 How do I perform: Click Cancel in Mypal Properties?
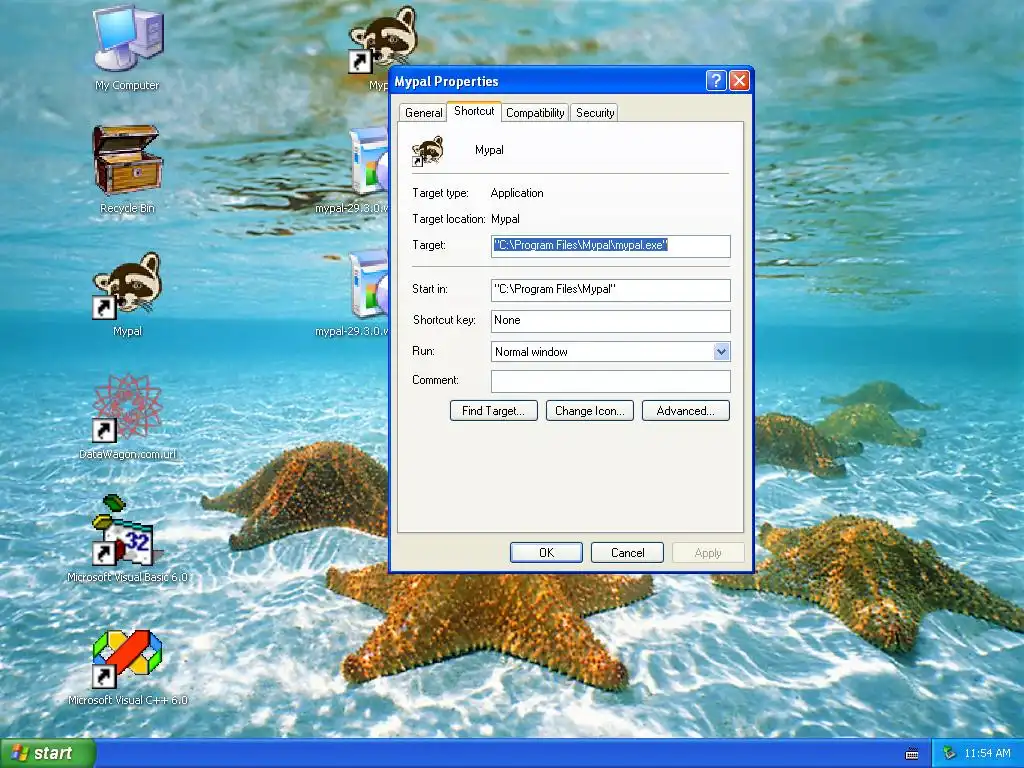click(x=627, y=552)
